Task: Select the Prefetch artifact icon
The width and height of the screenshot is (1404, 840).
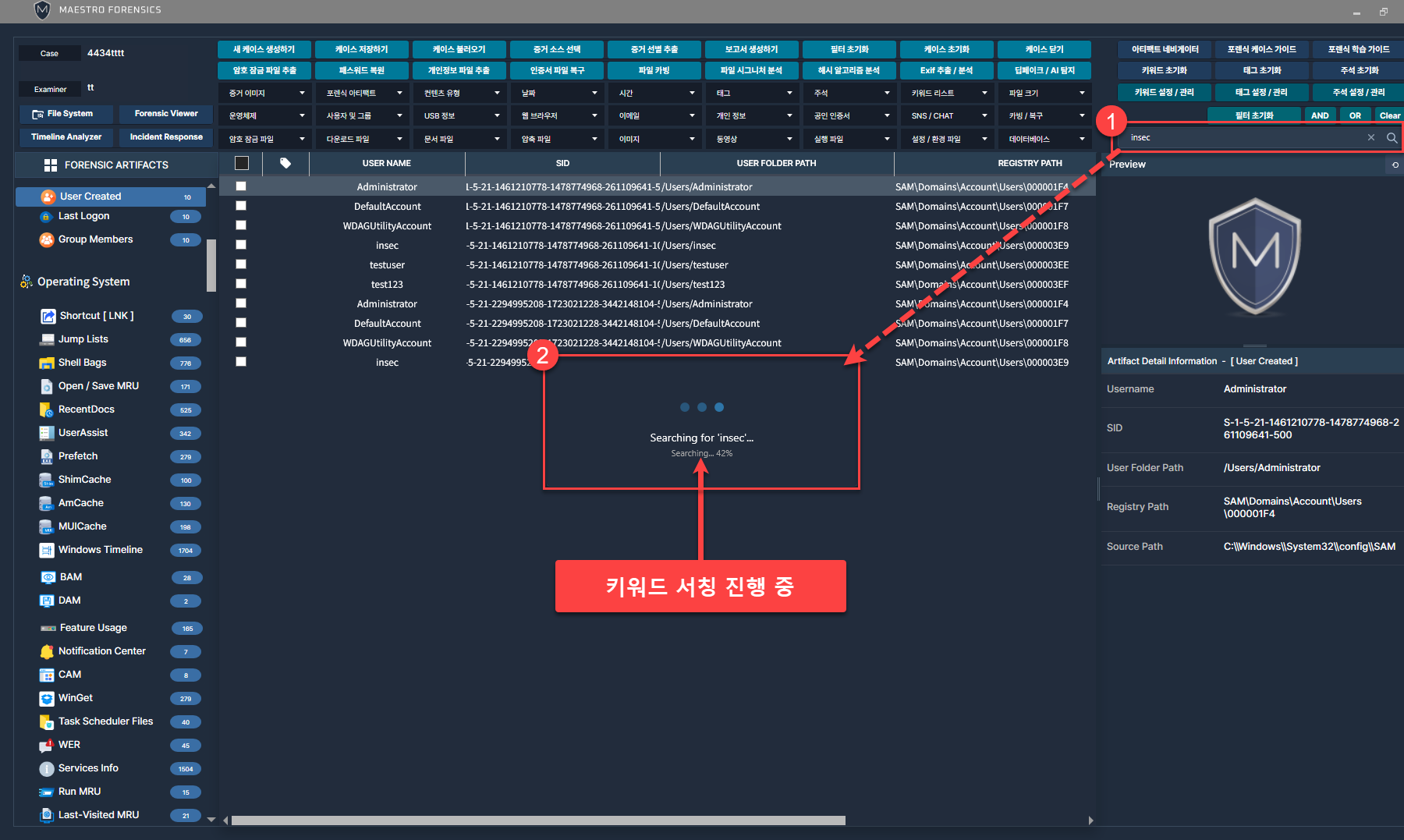Action: tap(47, 456)
